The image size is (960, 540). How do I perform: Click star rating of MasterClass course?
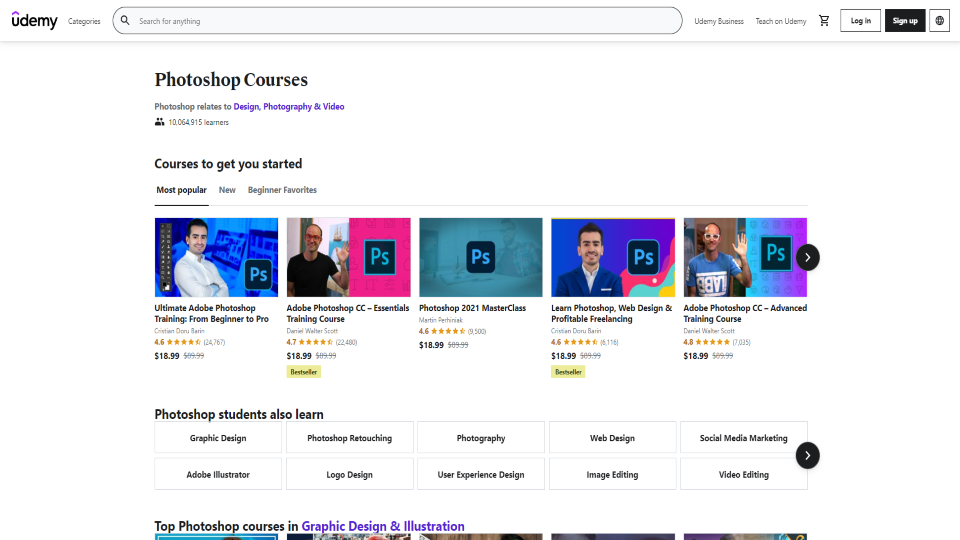pyautogui.click(x=448, y=331)
